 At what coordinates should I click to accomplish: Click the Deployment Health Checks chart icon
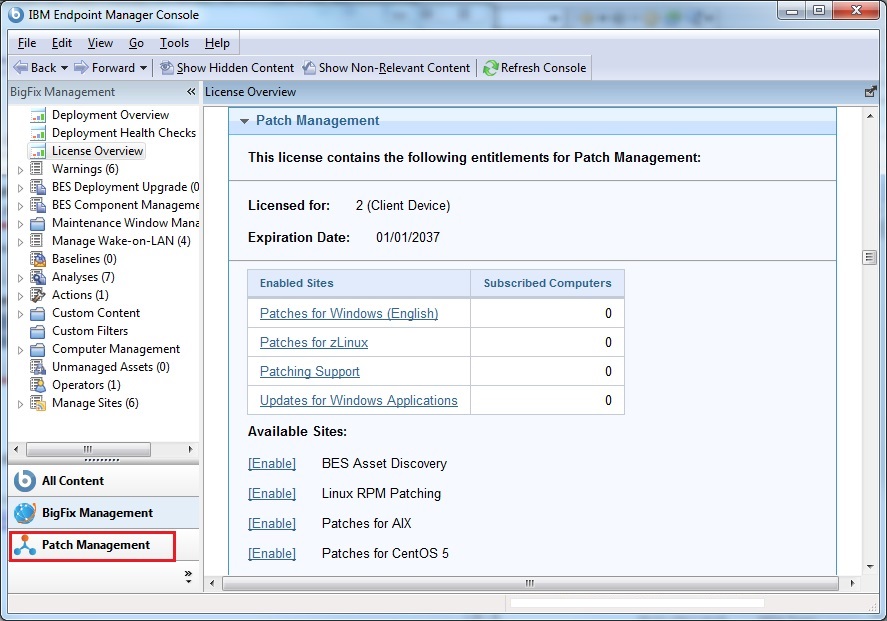click(38, 133)
